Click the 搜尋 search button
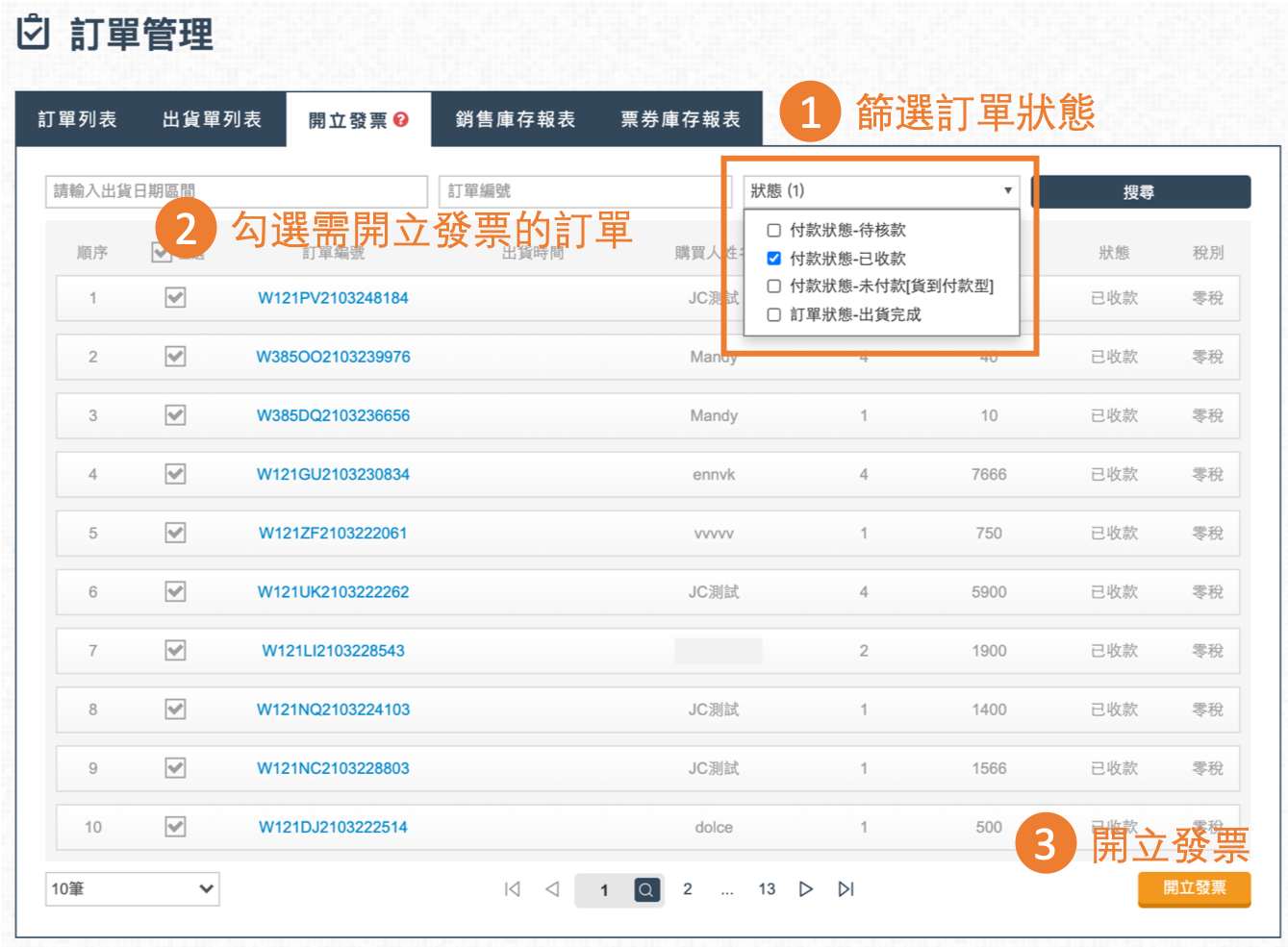 (1141, 192)
